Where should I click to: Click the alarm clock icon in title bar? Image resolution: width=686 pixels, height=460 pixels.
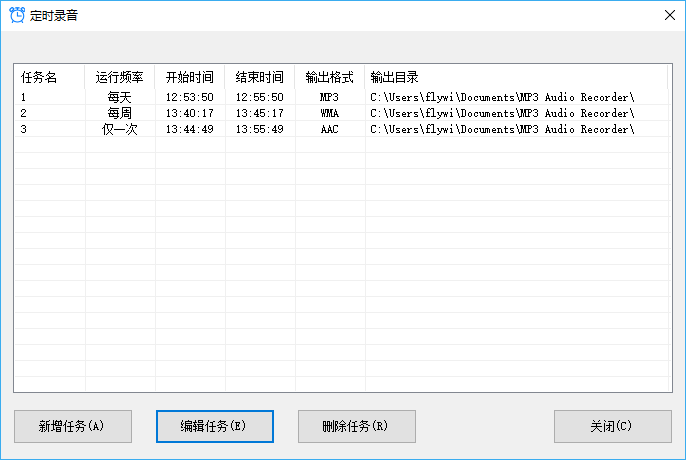click(x=16, y=15)
